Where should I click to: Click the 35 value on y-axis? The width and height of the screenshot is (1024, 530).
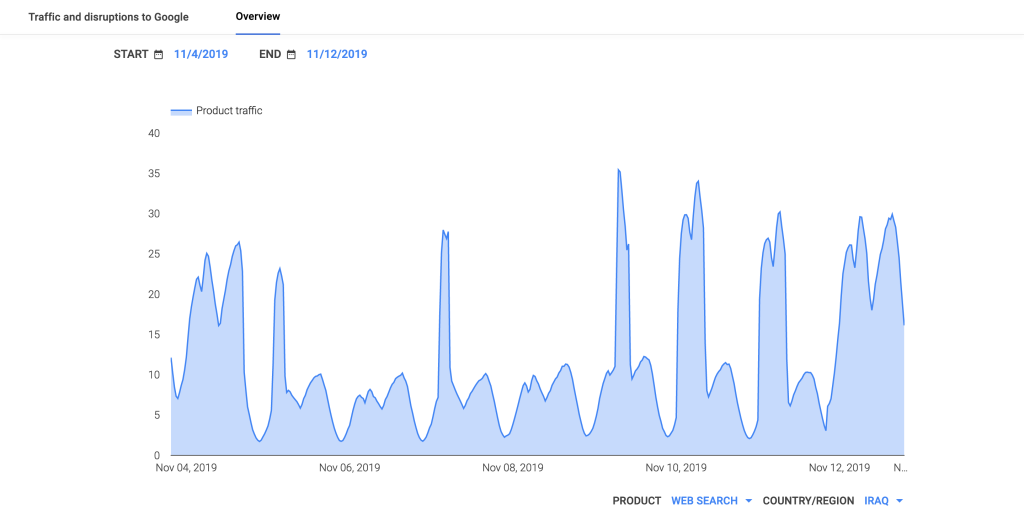click(x=154, y=174)
